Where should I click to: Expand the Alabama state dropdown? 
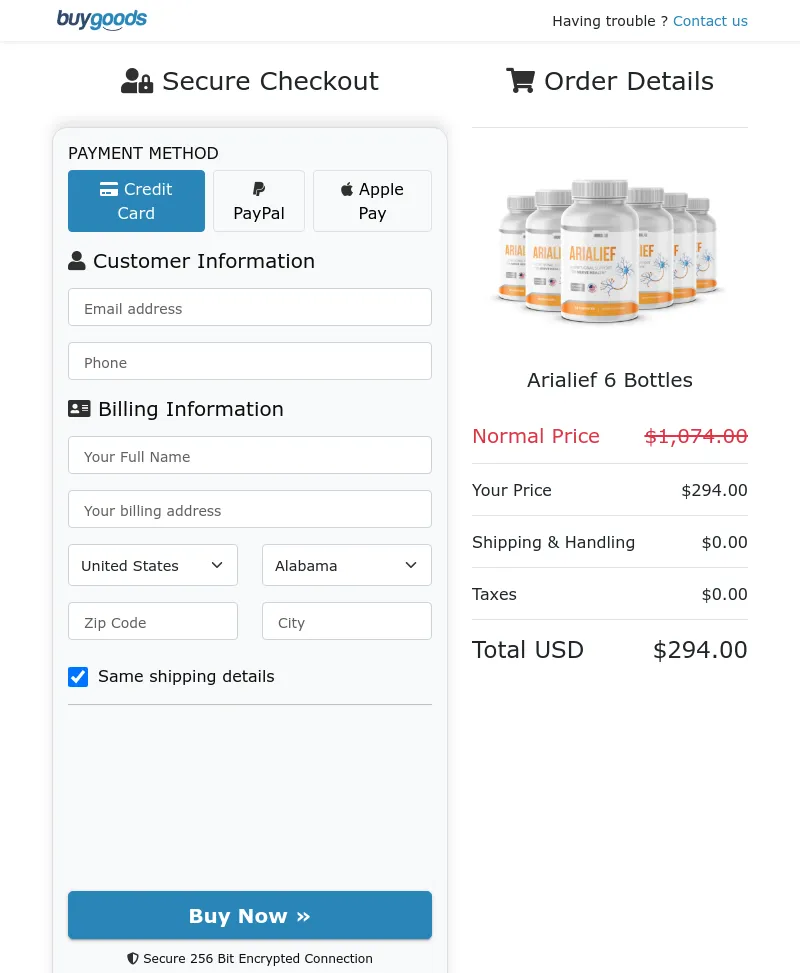[x=346, y=565]
